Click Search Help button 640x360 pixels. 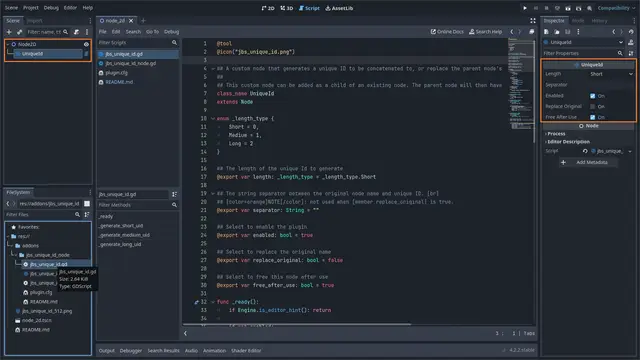pyautogui.click(x=486, y=31)
